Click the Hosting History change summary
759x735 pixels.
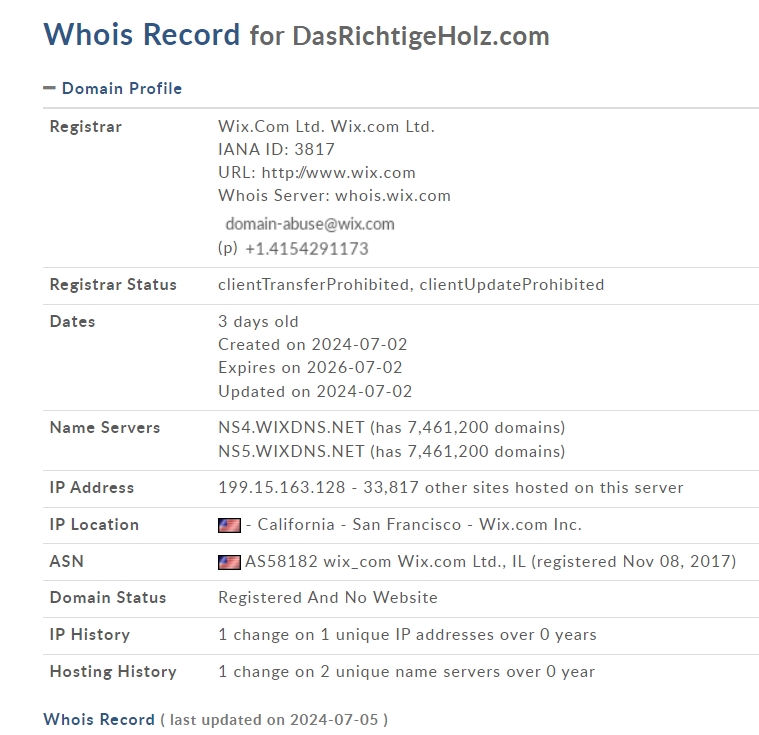point(406,672)
